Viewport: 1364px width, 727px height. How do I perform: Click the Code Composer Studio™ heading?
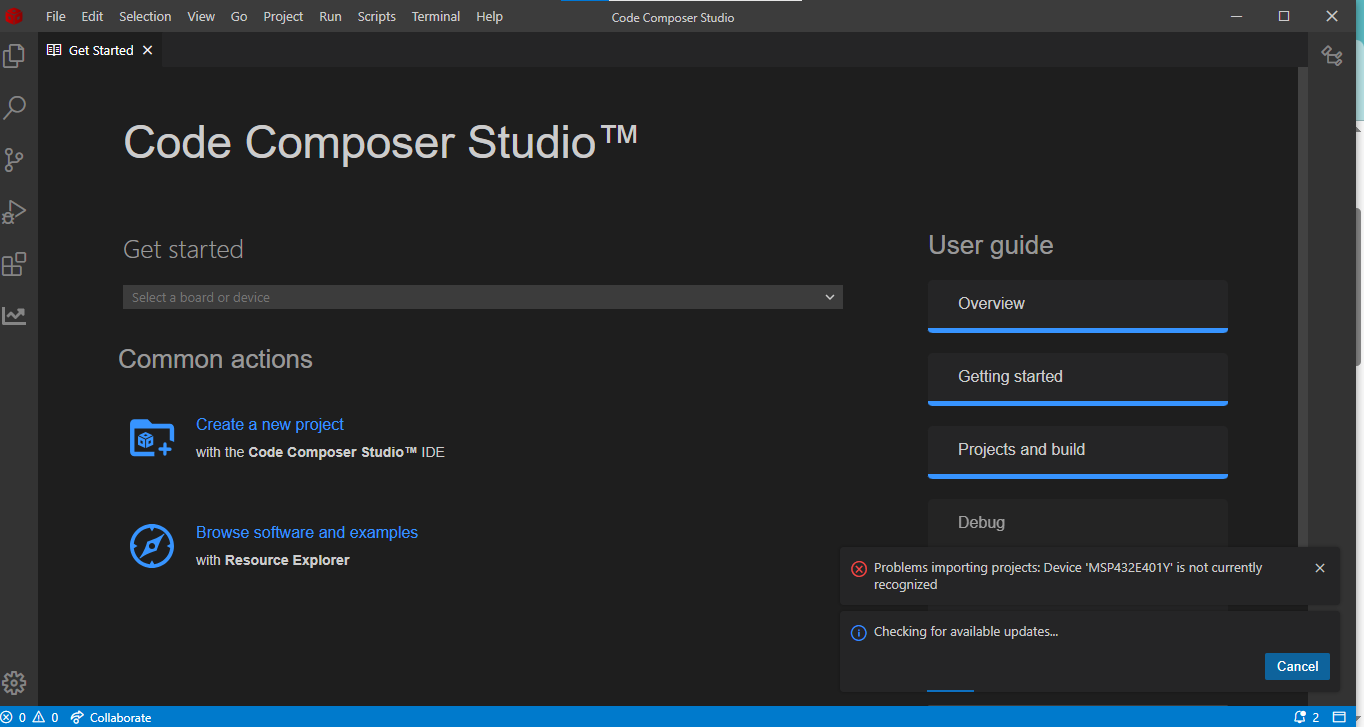pyautogui.click(x=380, y=141)
